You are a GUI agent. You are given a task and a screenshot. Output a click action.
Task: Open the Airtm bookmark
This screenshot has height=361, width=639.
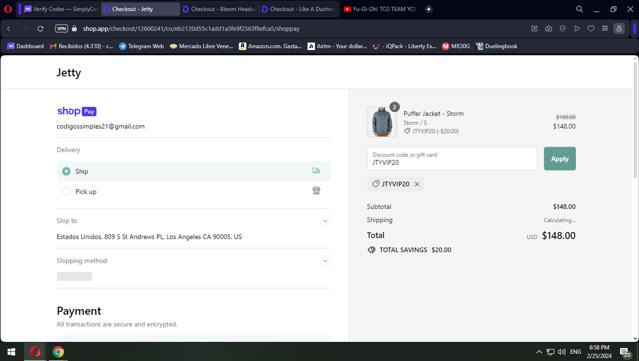tap(337, 46)
